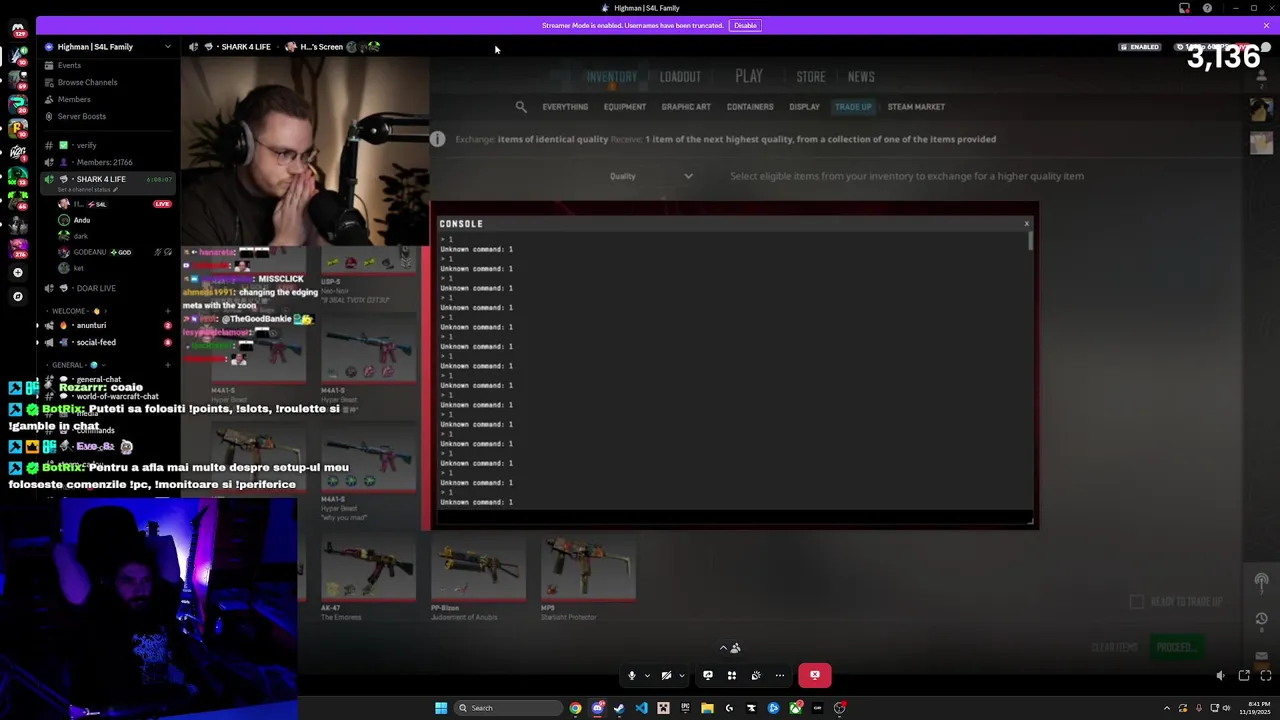Open more call options ellipsis
Image resolution: width=1280 pixels, height=720 pixels.
coord(780,675)
